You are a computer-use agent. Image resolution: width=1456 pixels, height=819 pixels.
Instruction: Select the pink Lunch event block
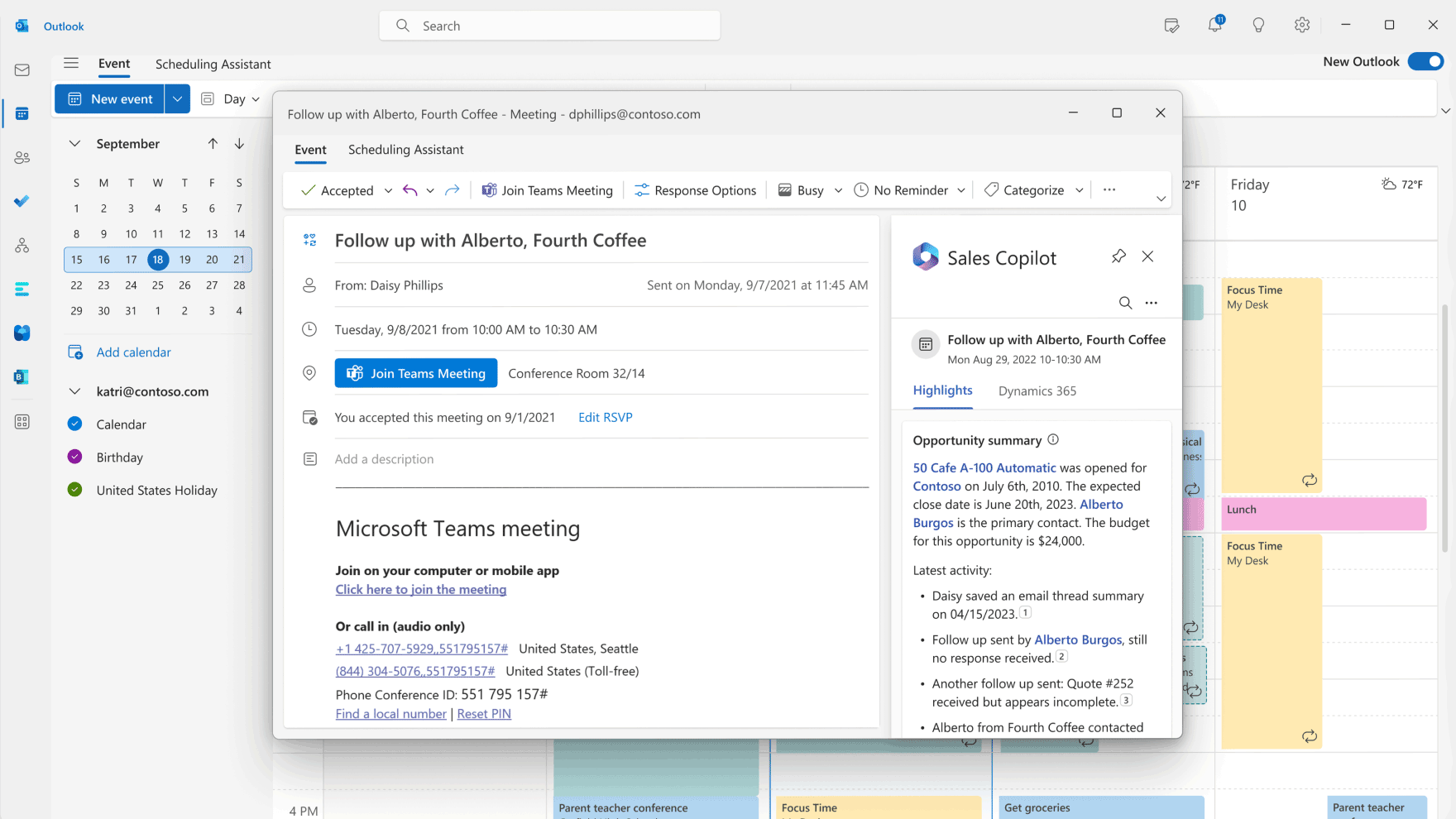1323,514
